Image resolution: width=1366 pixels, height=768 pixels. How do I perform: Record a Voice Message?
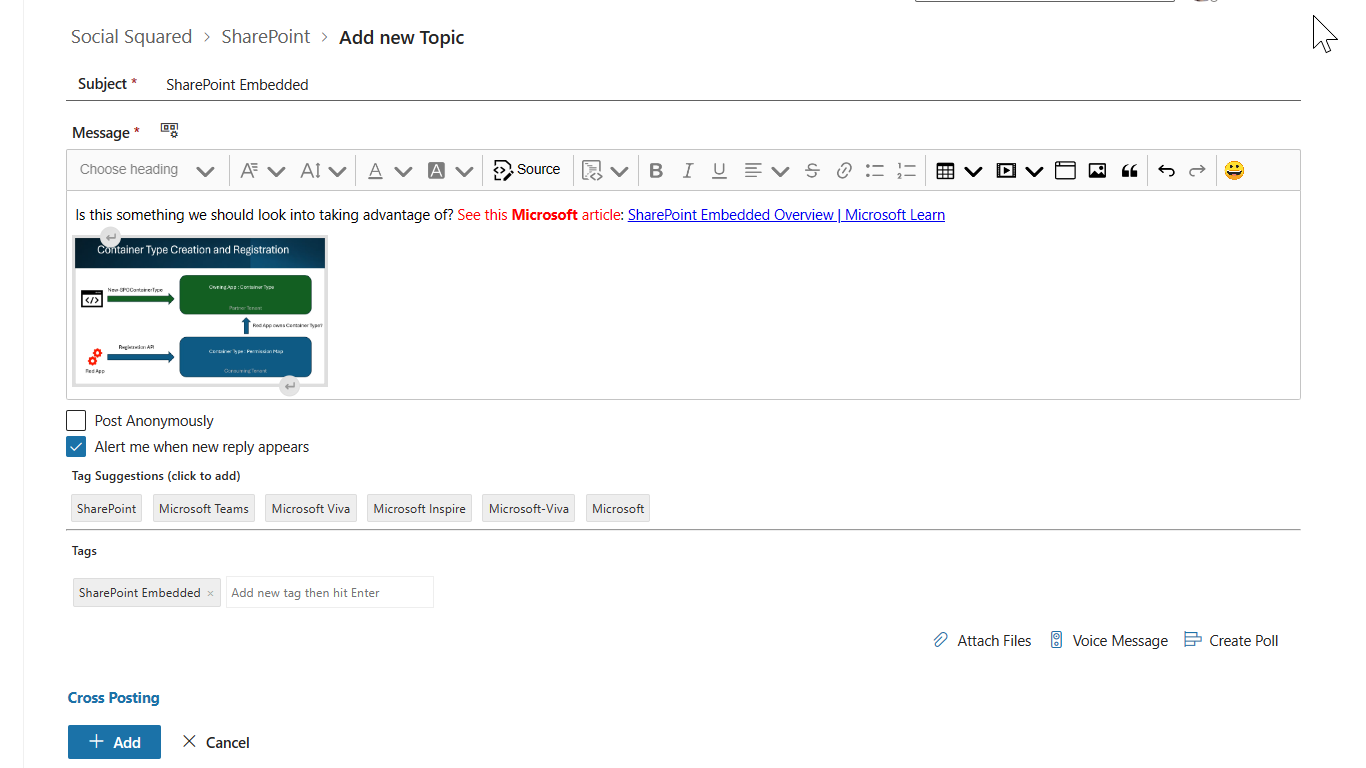(1108, 641)
